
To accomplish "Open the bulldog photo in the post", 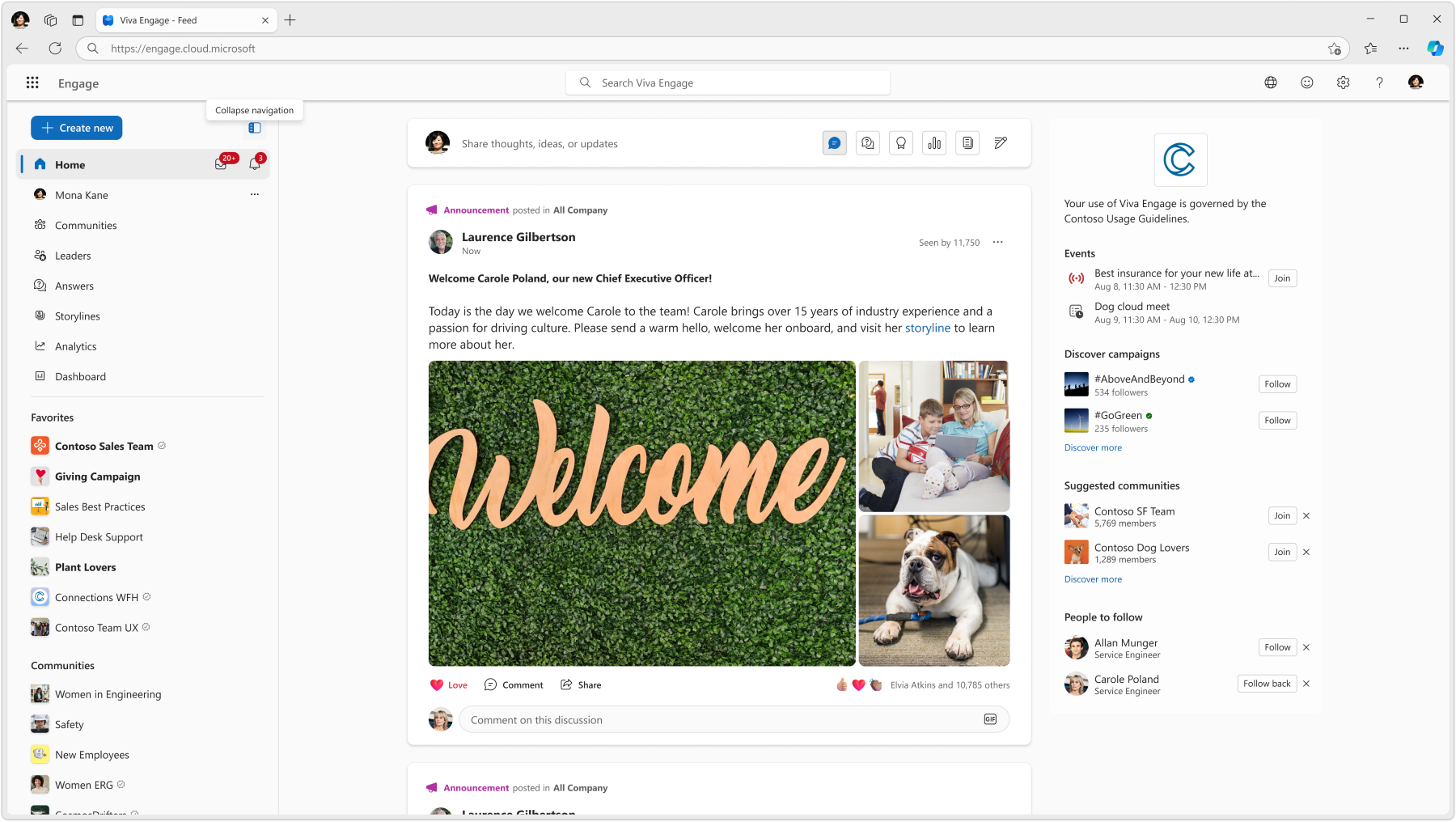I will [x=934, y=591].
